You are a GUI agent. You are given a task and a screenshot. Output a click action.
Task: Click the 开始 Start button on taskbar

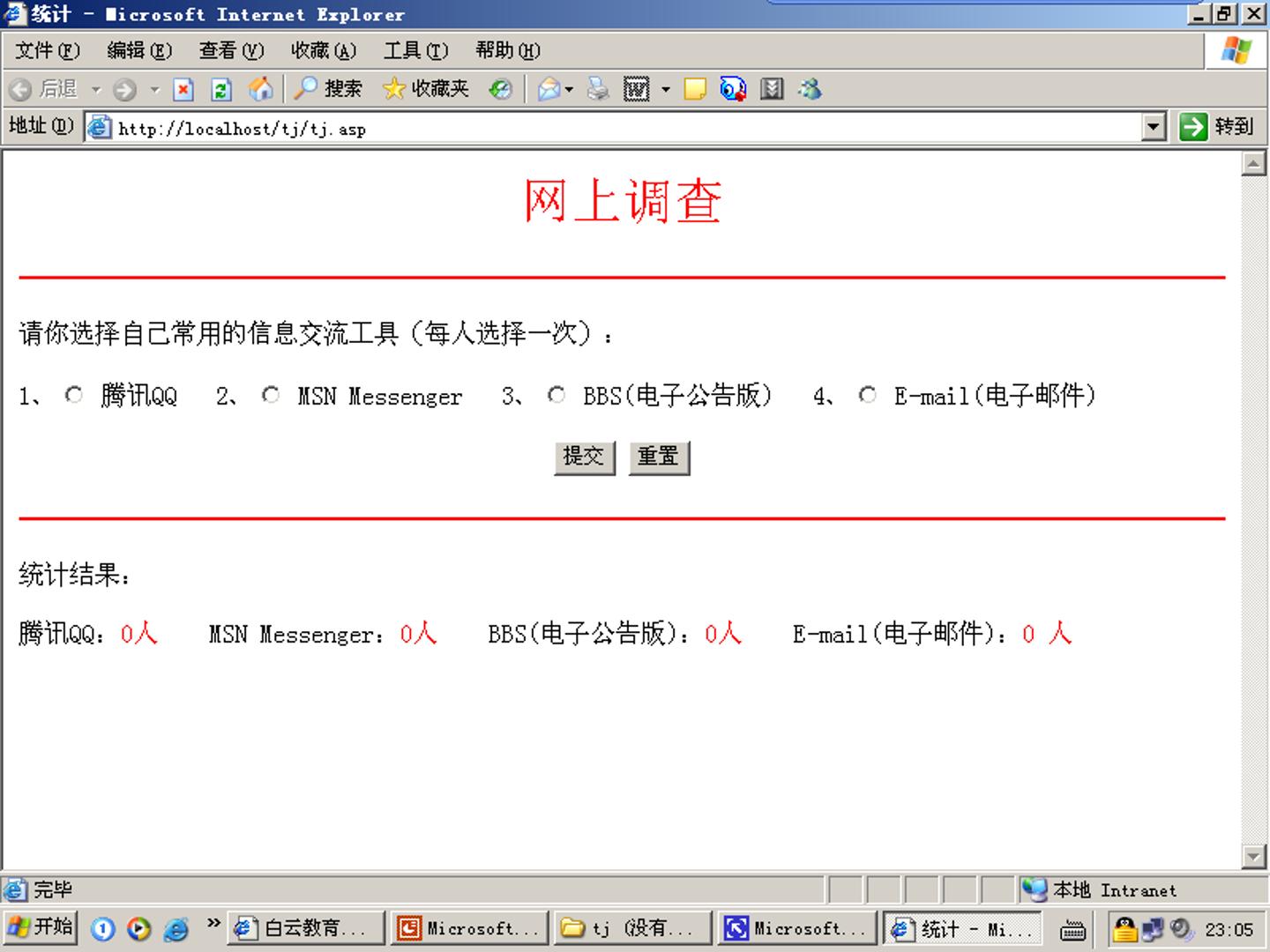pos(40,927)
